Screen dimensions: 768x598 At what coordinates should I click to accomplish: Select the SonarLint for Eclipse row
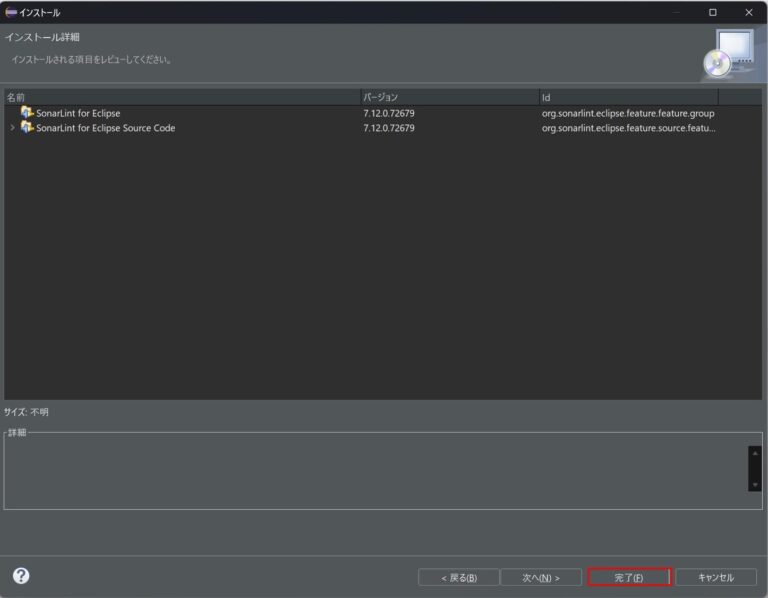pyautogui.click(x=78, y=113)
